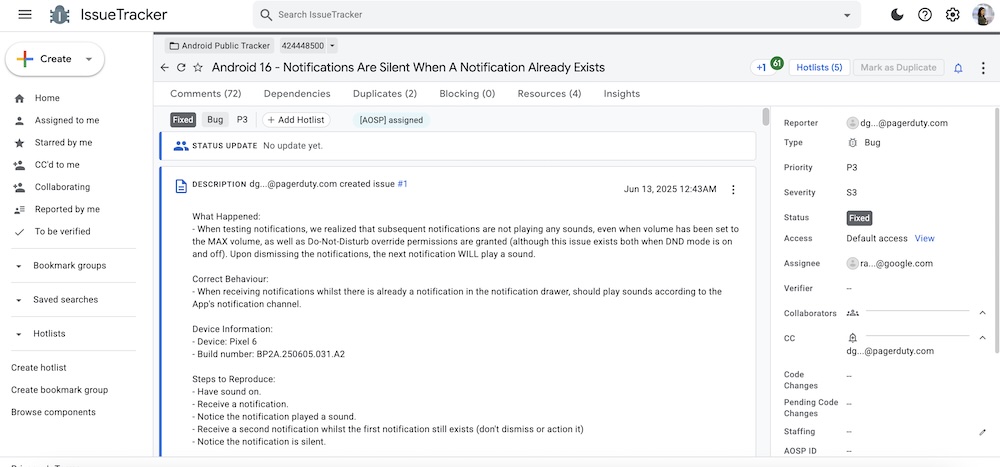This screenshot has height=467, width=1000.
Task: Click the IssueTracker bug logo
Action: [59, 15]
